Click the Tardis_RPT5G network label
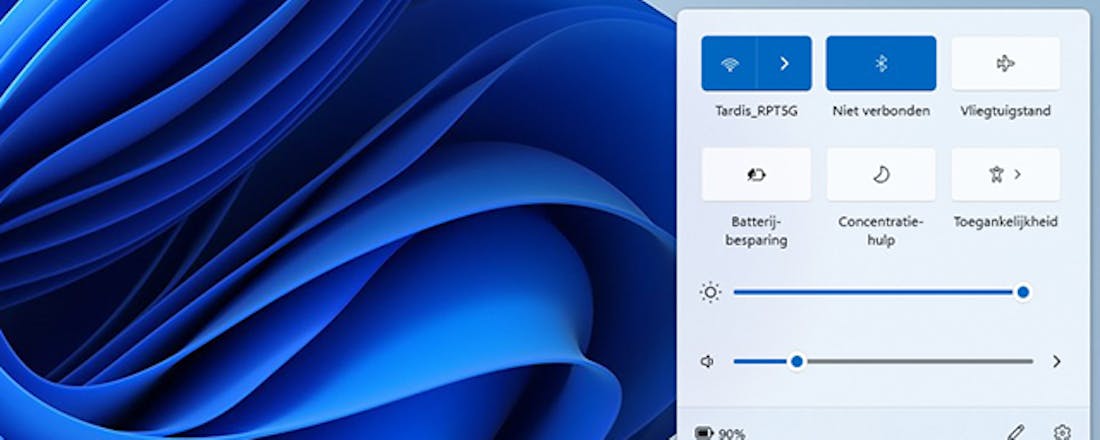Image resolution: width=1100 pixels, height=440 pixels. (756, 111)
